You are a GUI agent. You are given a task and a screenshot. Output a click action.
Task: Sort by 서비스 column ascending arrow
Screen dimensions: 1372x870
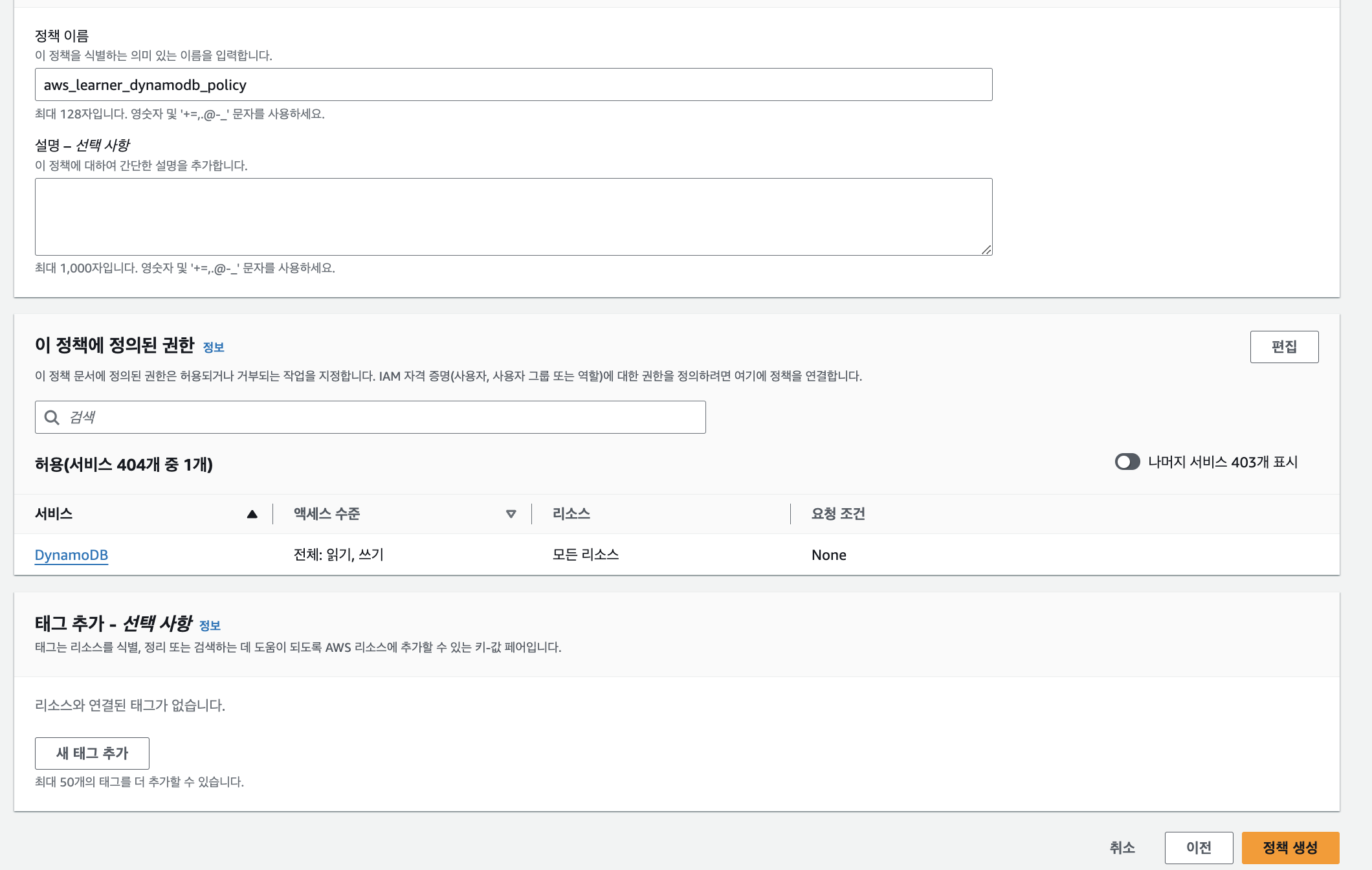click(252, 514)
